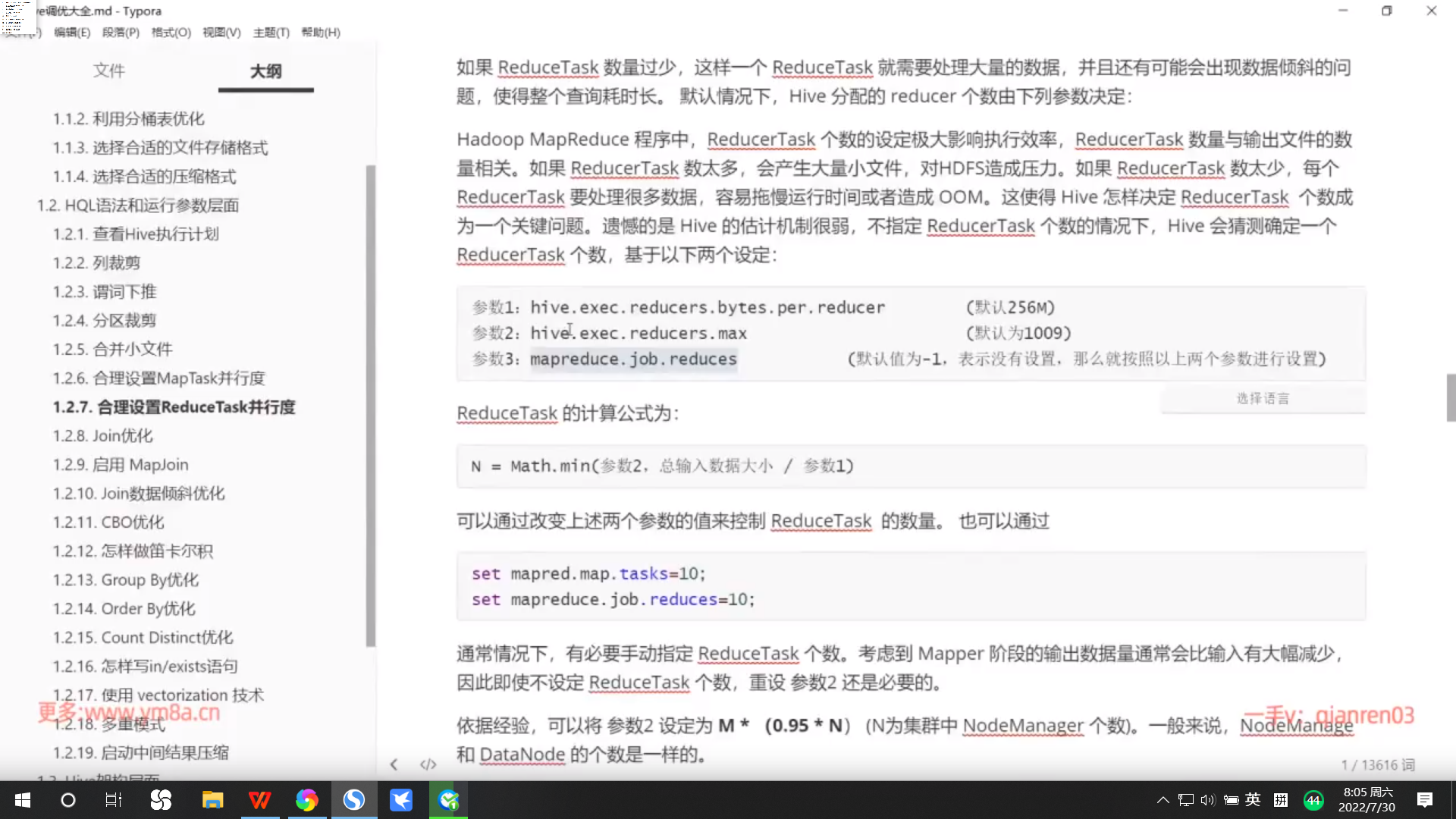Open WPS Office from taskbar
The width and height of the screenshot is (1456, 819).
(259, 800)
